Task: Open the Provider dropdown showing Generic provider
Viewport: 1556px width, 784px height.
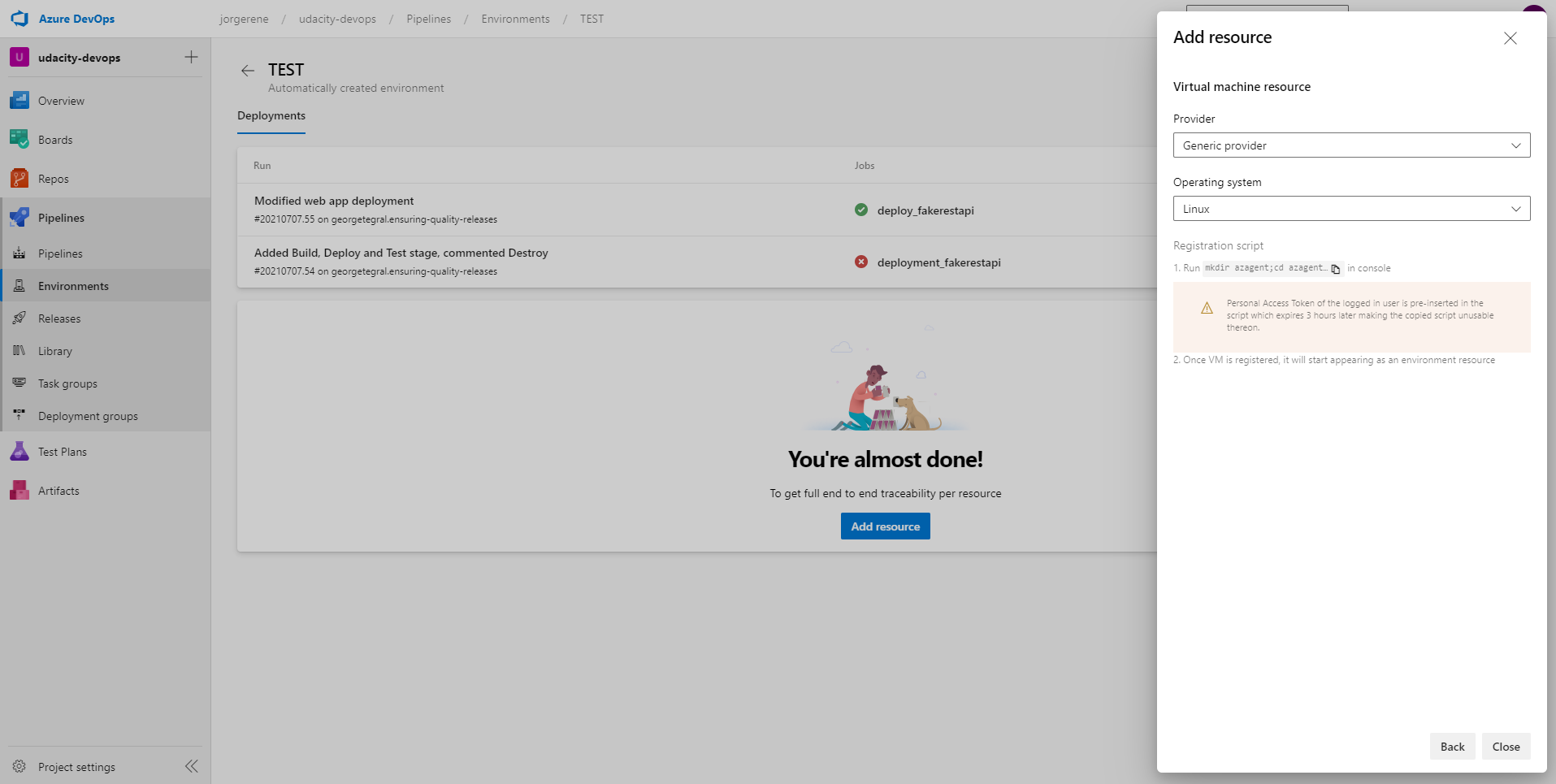Action: 1351,145
